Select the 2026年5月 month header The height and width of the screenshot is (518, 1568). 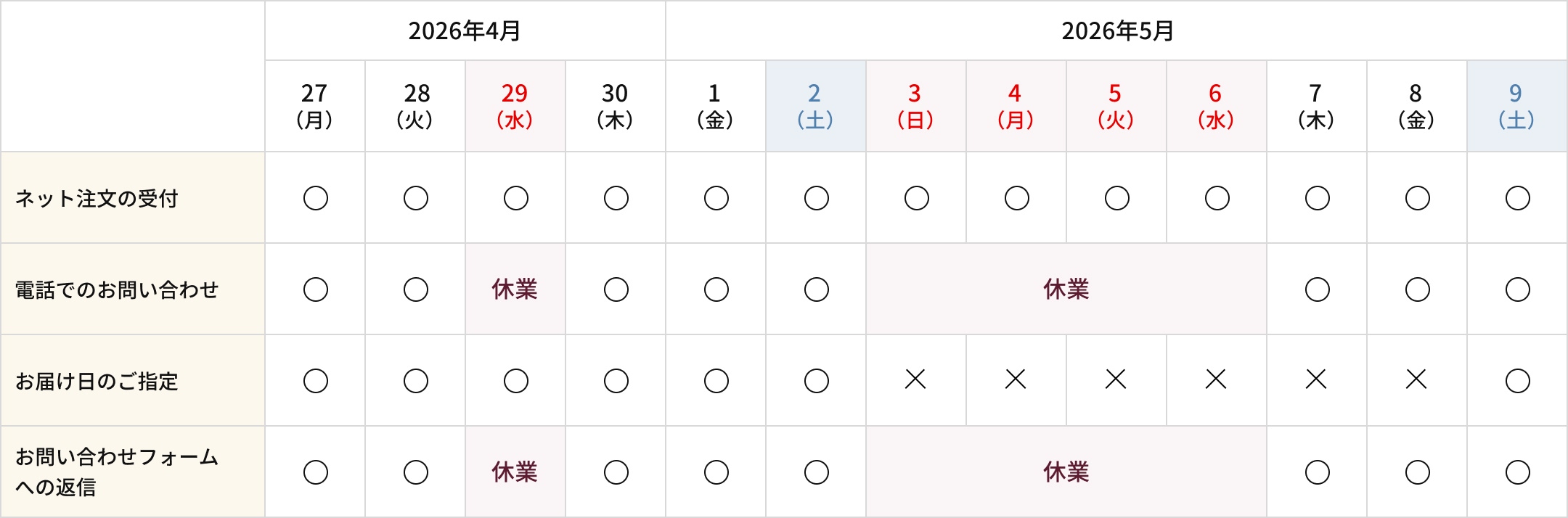pos(1117,31)
